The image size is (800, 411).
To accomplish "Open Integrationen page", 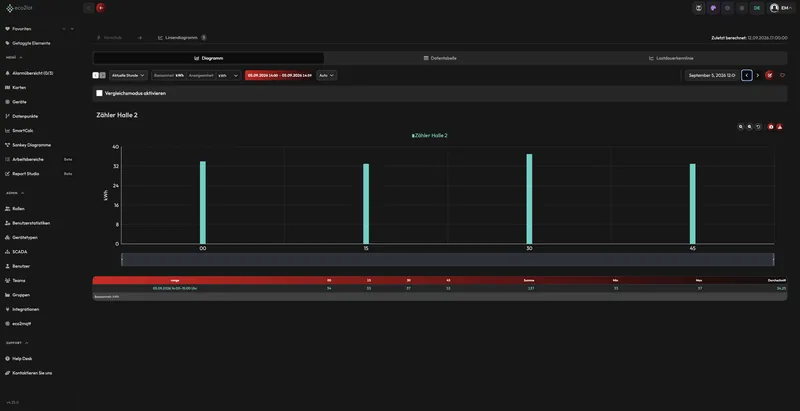I will coord(22,309).
